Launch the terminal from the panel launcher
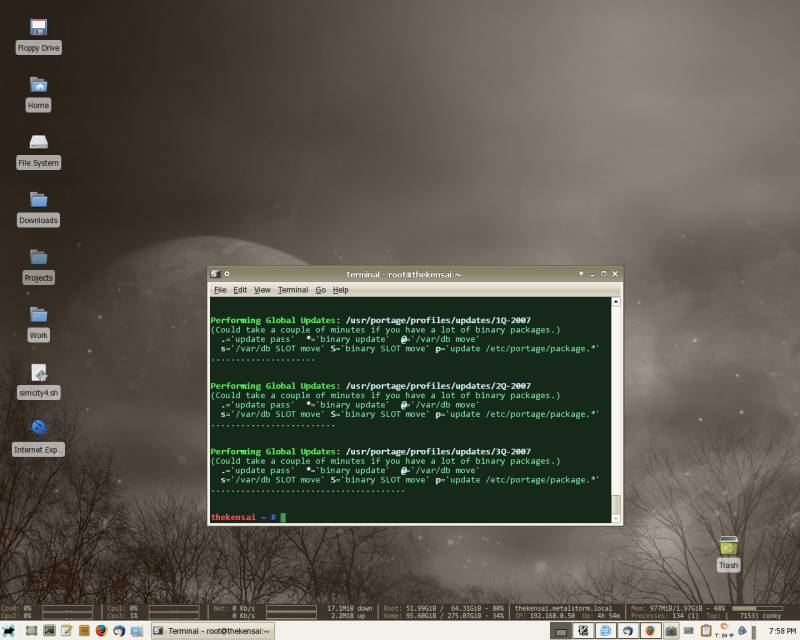Viewport: 800px width, 640px height. 49,631
